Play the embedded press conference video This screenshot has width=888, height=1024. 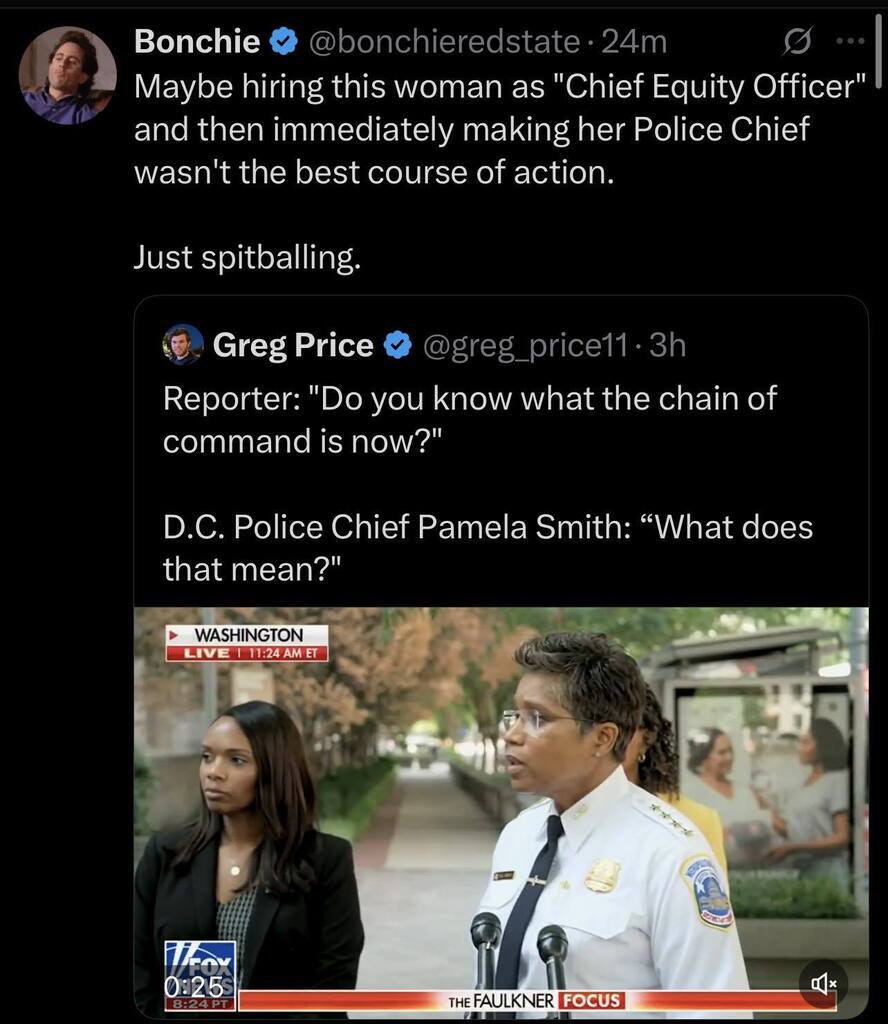[500, 800]
